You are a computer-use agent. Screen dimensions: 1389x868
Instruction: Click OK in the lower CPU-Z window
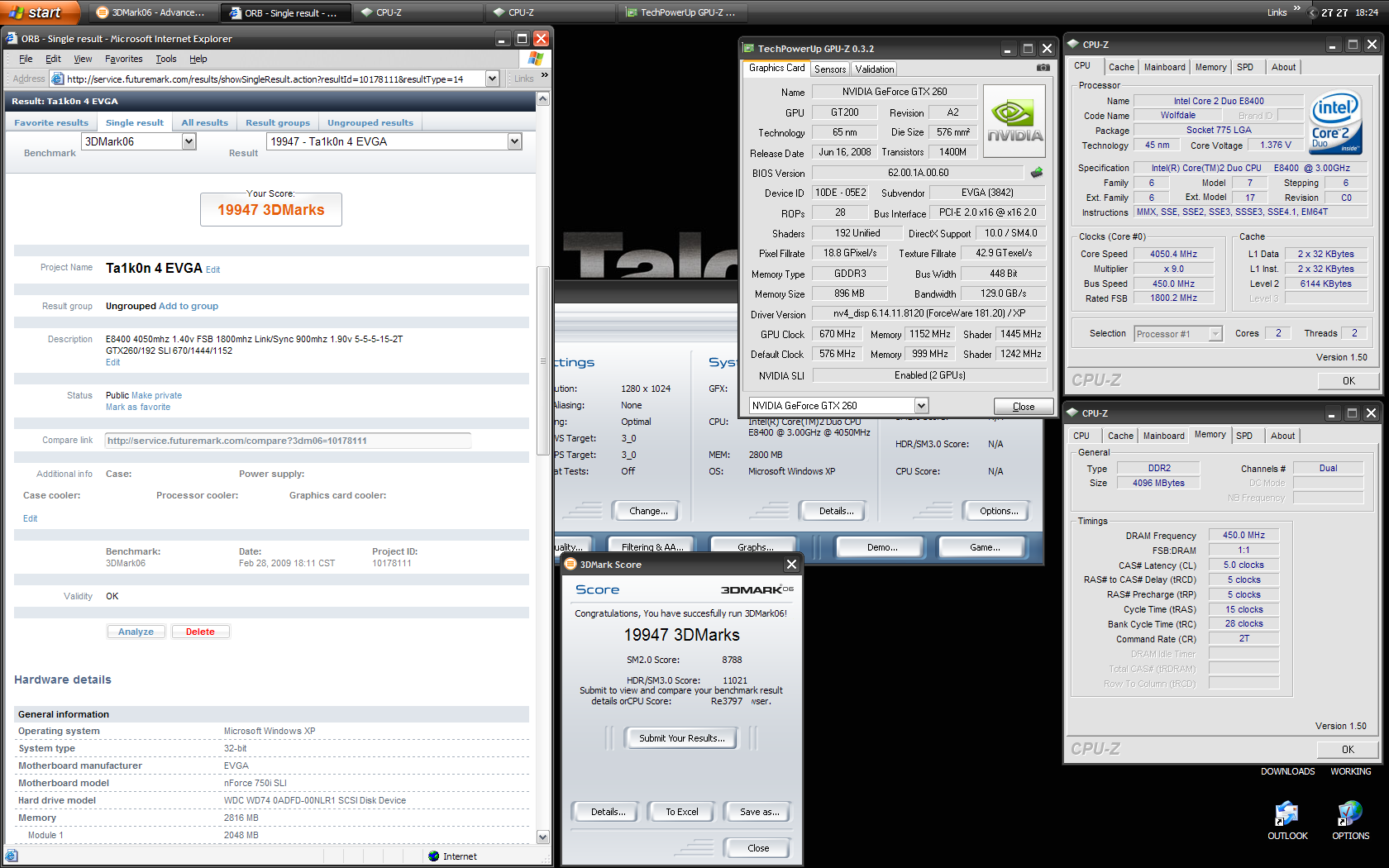1348,749
